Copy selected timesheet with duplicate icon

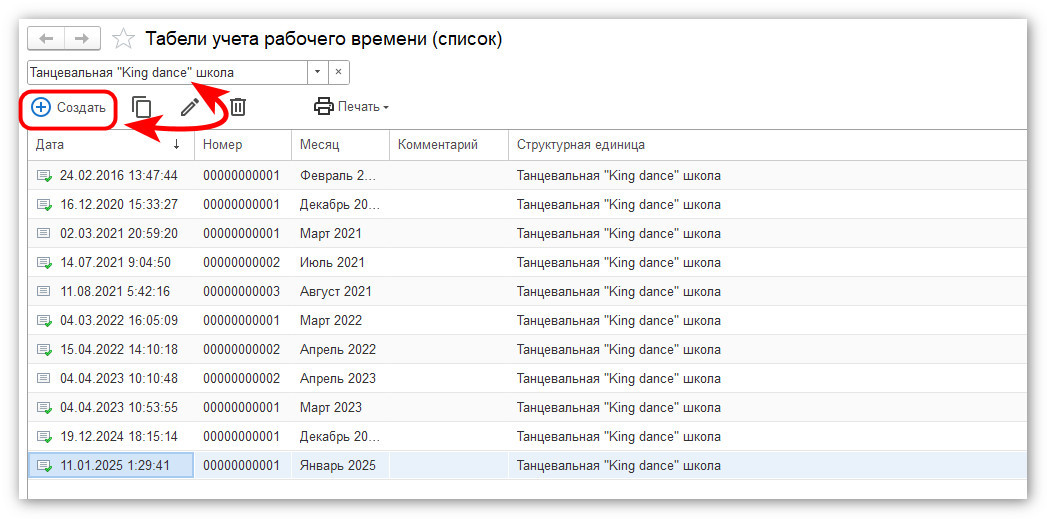click(142, 107)
